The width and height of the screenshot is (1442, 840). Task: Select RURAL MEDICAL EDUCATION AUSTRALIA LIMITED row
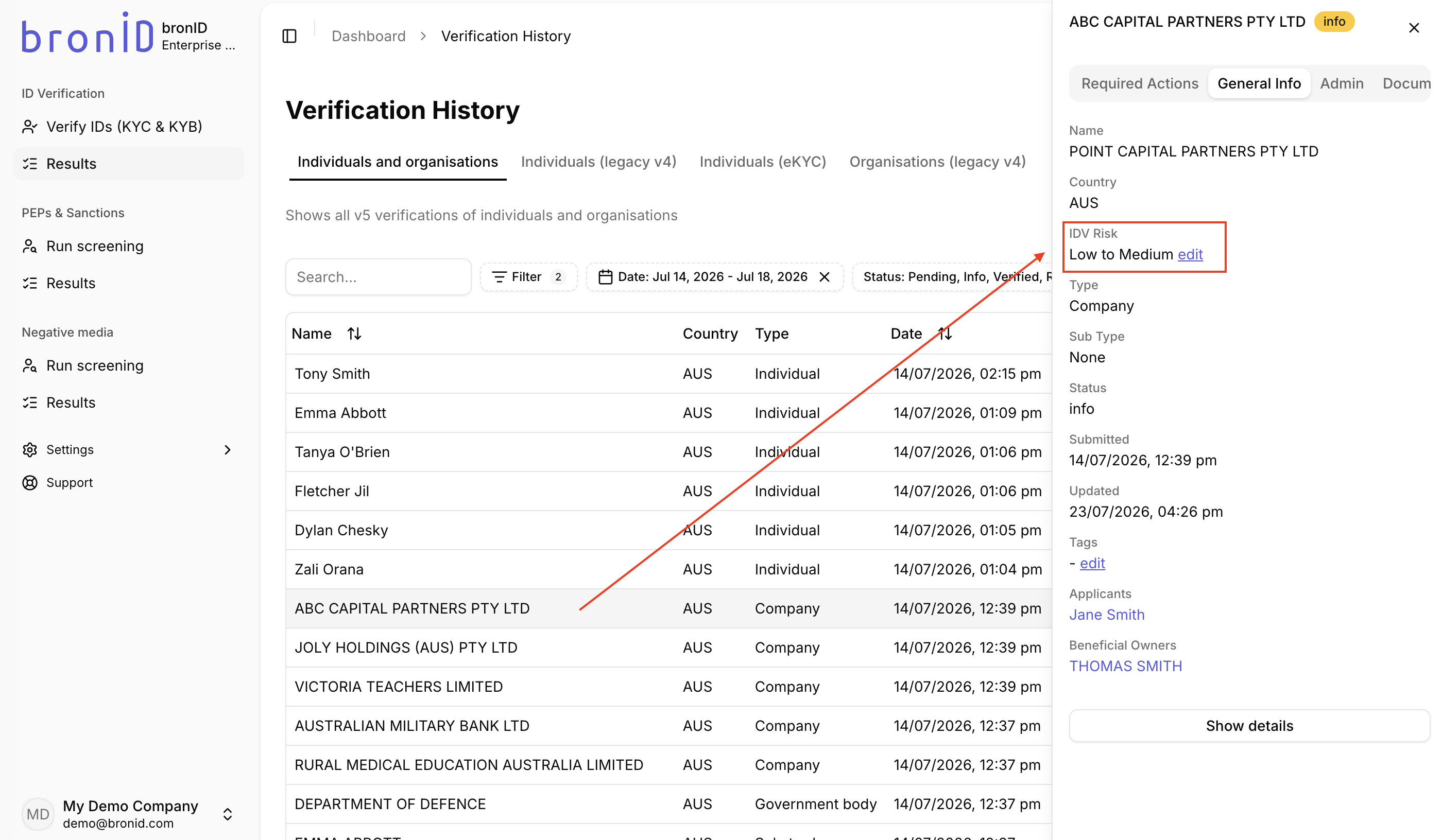tap(668, 765)
